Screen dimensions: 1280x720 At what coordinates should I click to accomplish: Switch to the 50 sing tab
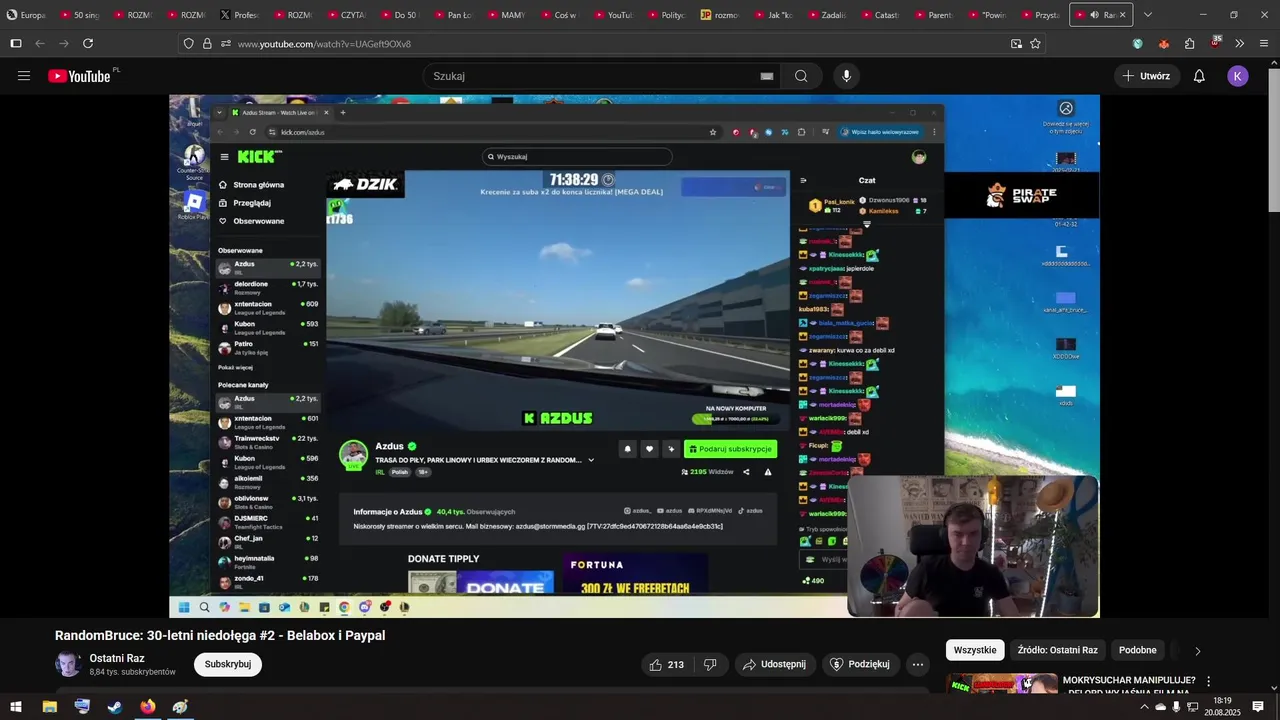(81, 15)
